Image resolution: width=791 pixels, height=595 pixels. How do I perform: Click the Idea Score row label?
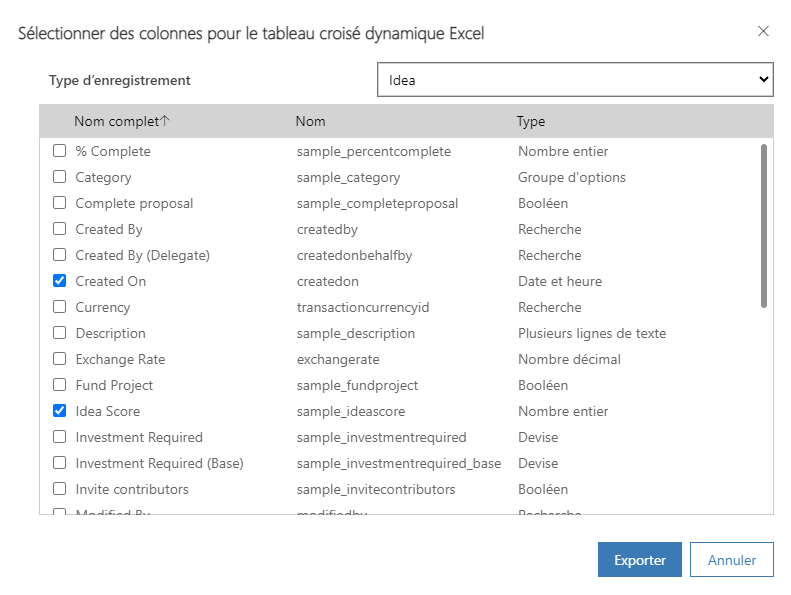click(x=107, y=411)
